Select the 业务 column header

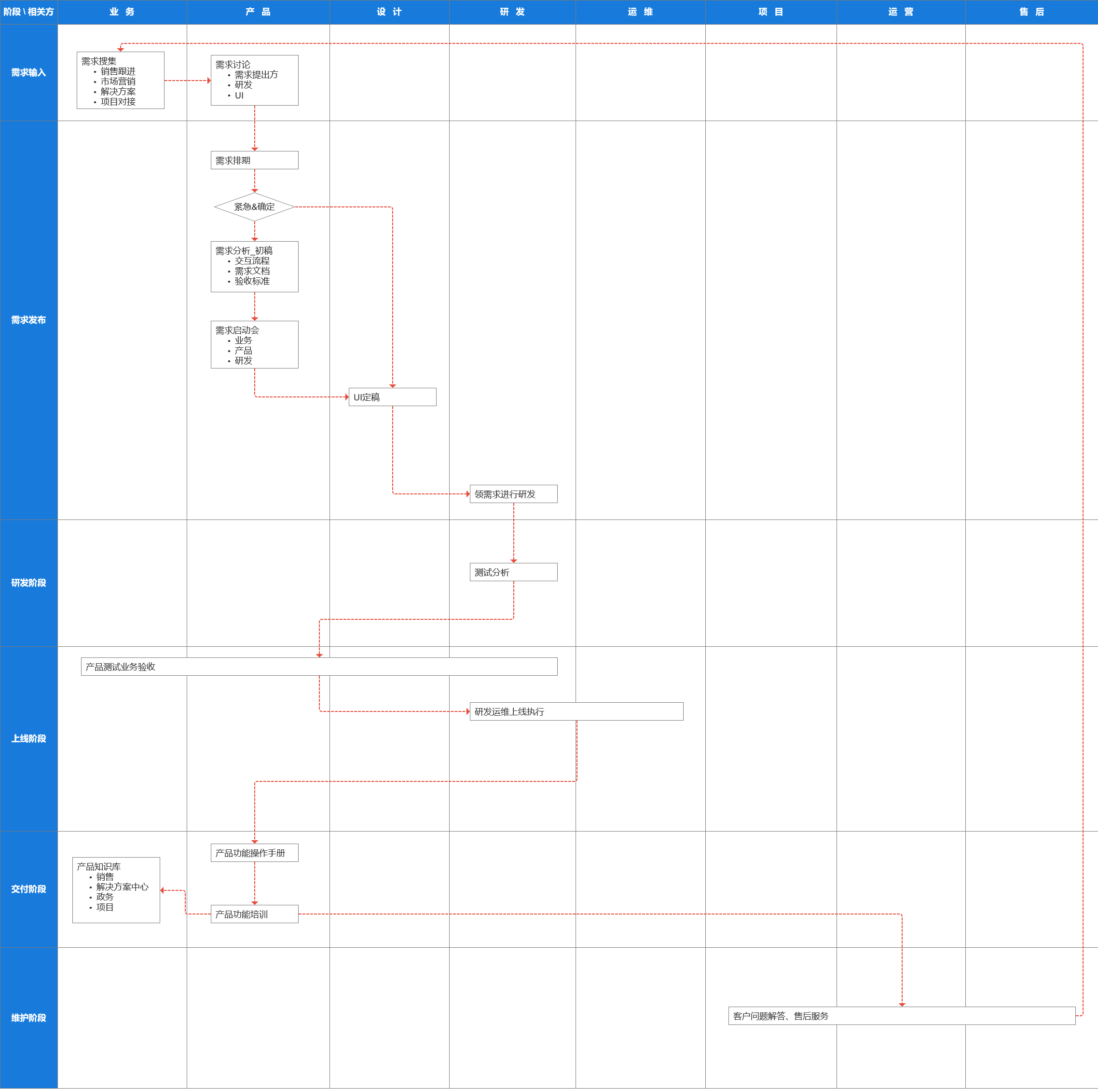coord(122,12)
